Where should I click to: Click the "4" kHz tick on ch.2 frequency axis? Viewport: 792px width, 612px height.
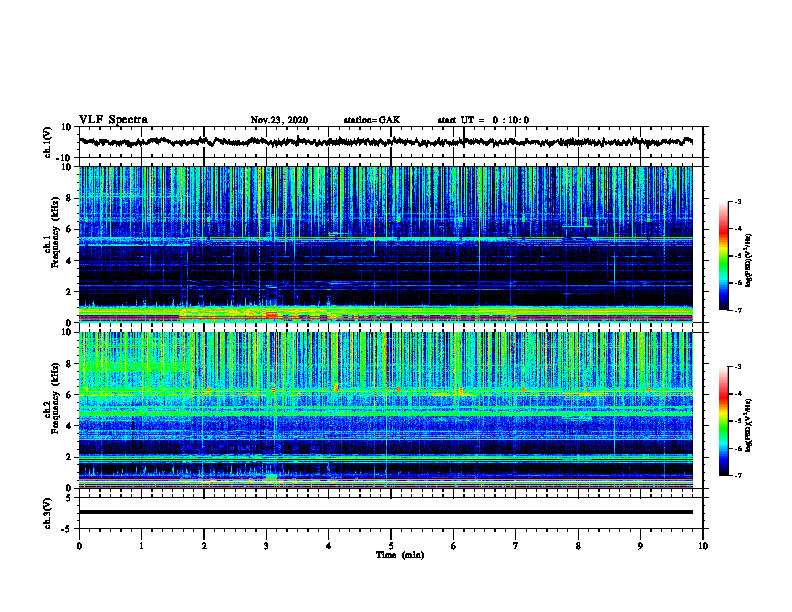pyautogui.click(x=69, y=427)
